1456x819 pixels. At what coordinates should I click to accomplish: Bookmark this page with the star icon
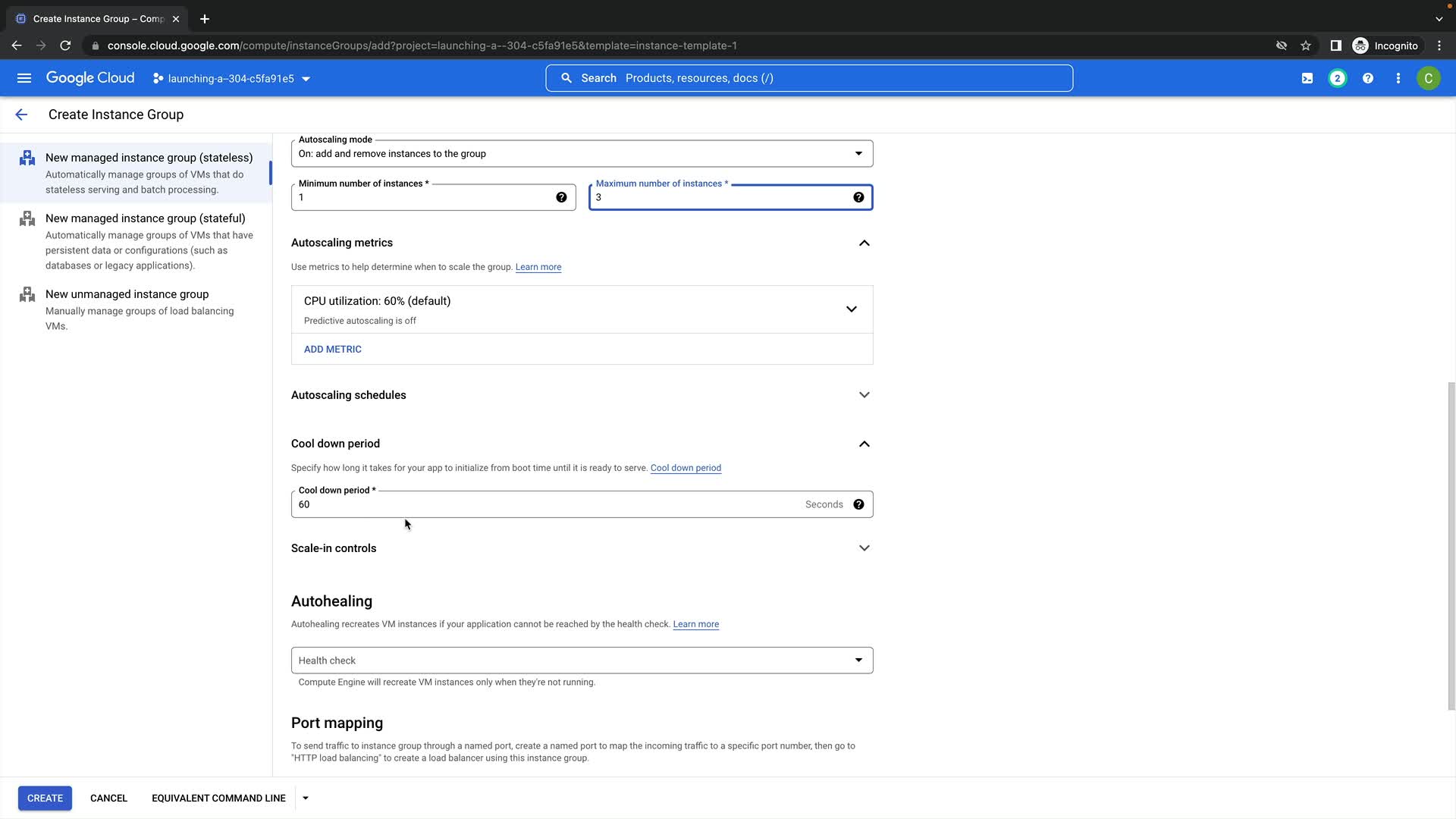(1306, 45)
